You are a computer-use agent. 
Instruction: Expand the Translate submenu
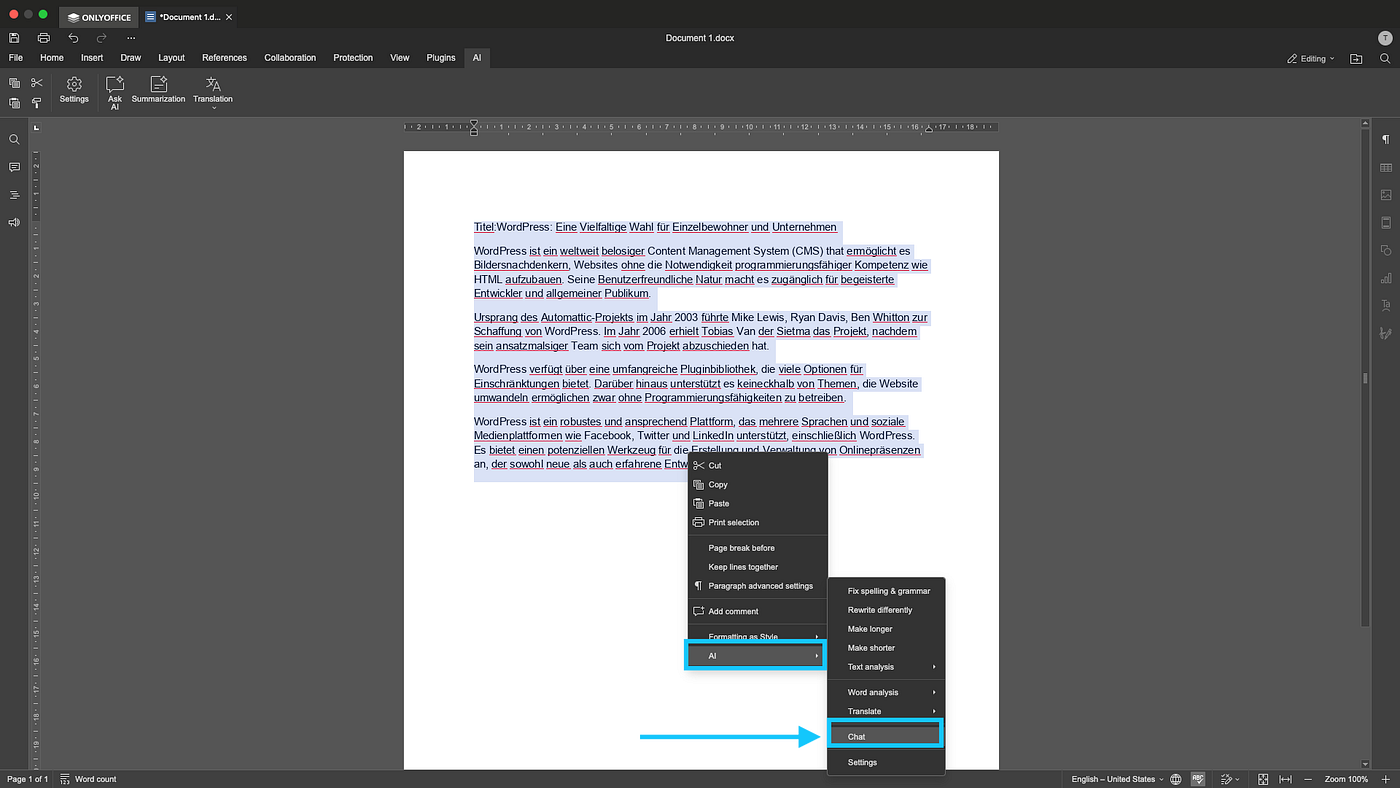[887, 711]
